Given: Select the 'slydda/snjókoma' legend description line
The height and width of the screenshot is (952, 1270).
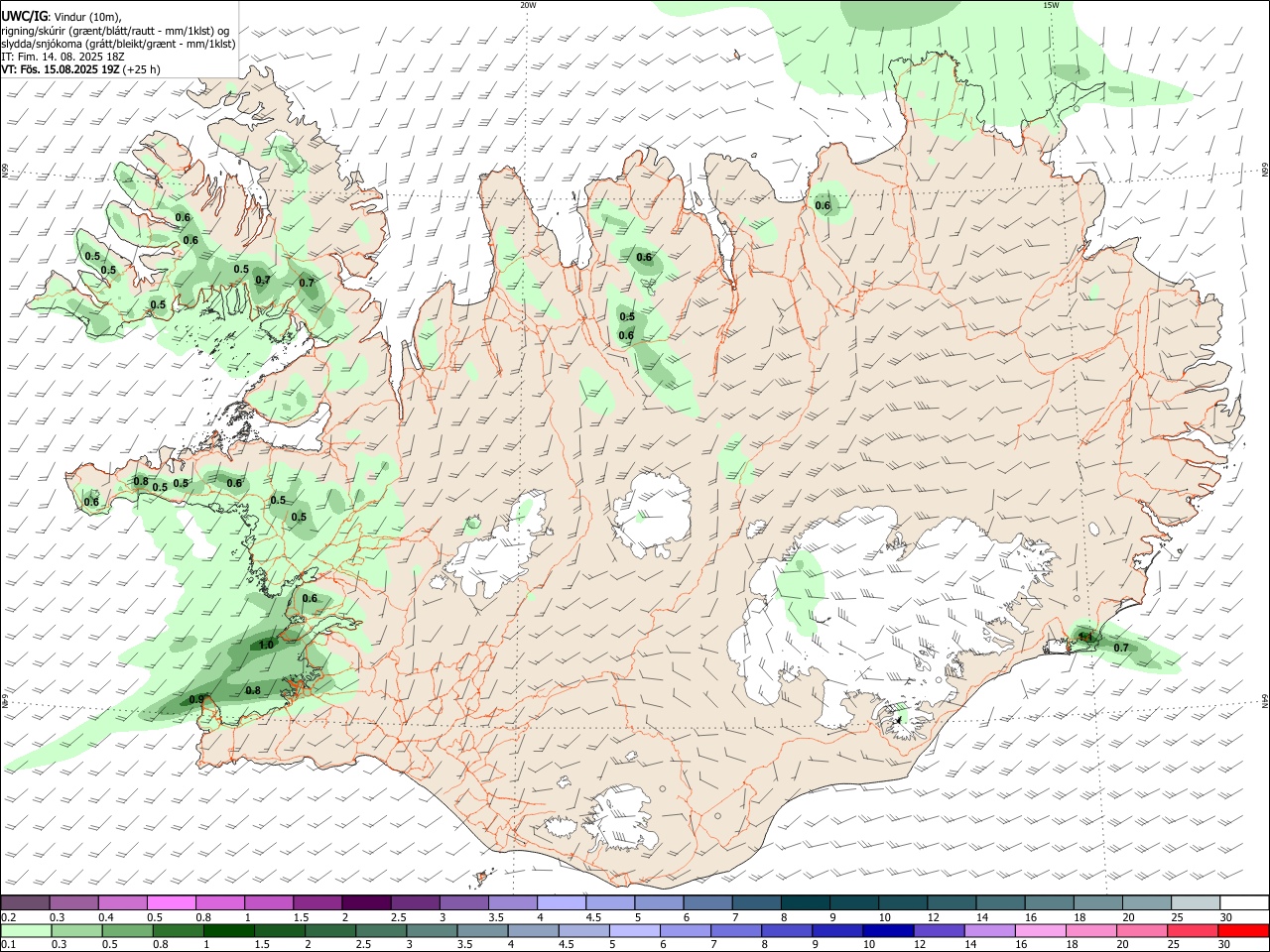Looking at the screenshot, I should pos(118,44).
